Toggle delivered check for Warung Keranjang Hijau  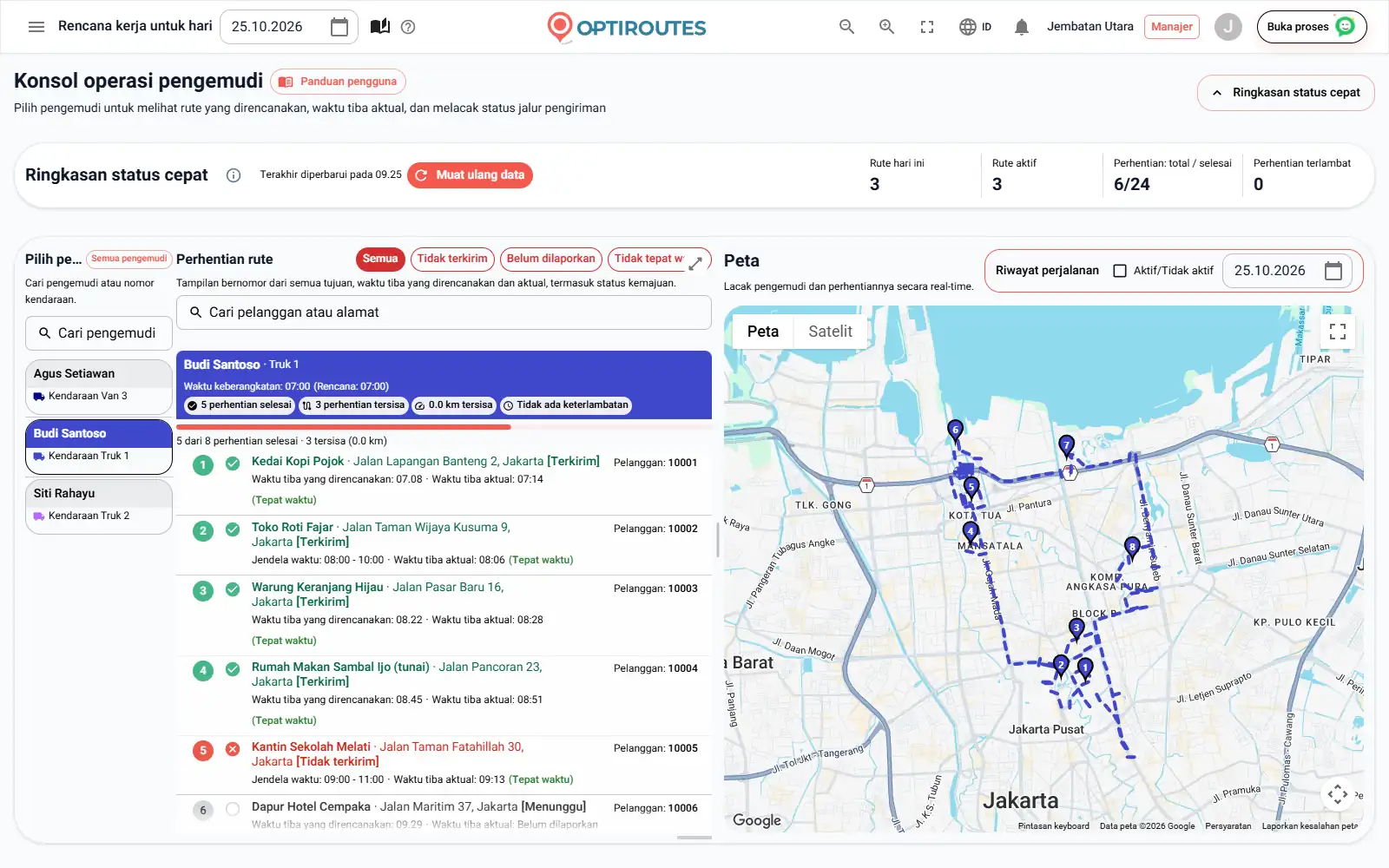pos(233,589)
